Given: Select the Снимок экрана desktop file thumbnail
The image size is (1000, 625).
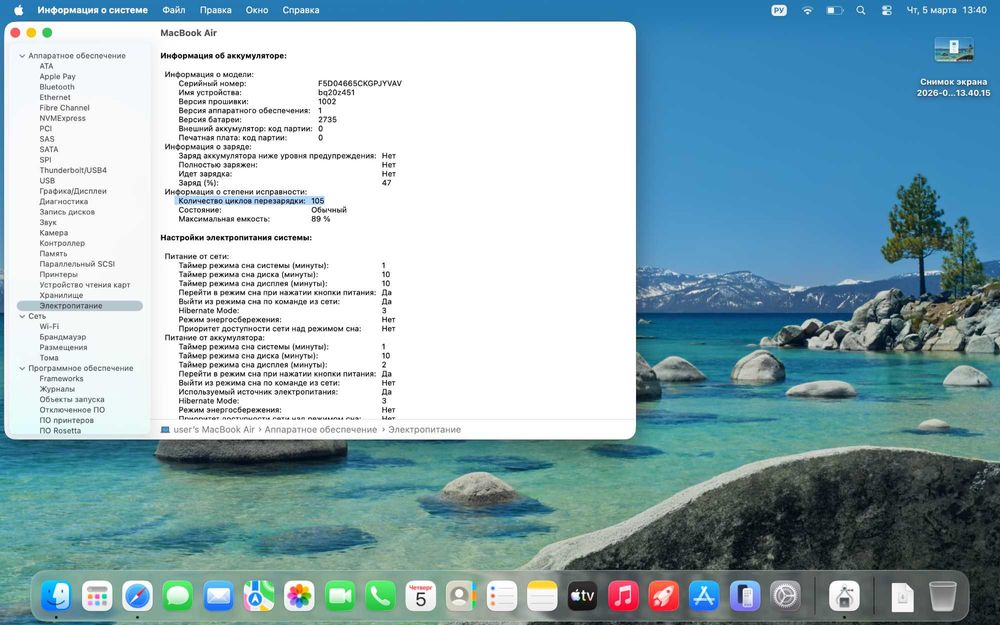Looking at the screenshot, I should coord(954,50).
